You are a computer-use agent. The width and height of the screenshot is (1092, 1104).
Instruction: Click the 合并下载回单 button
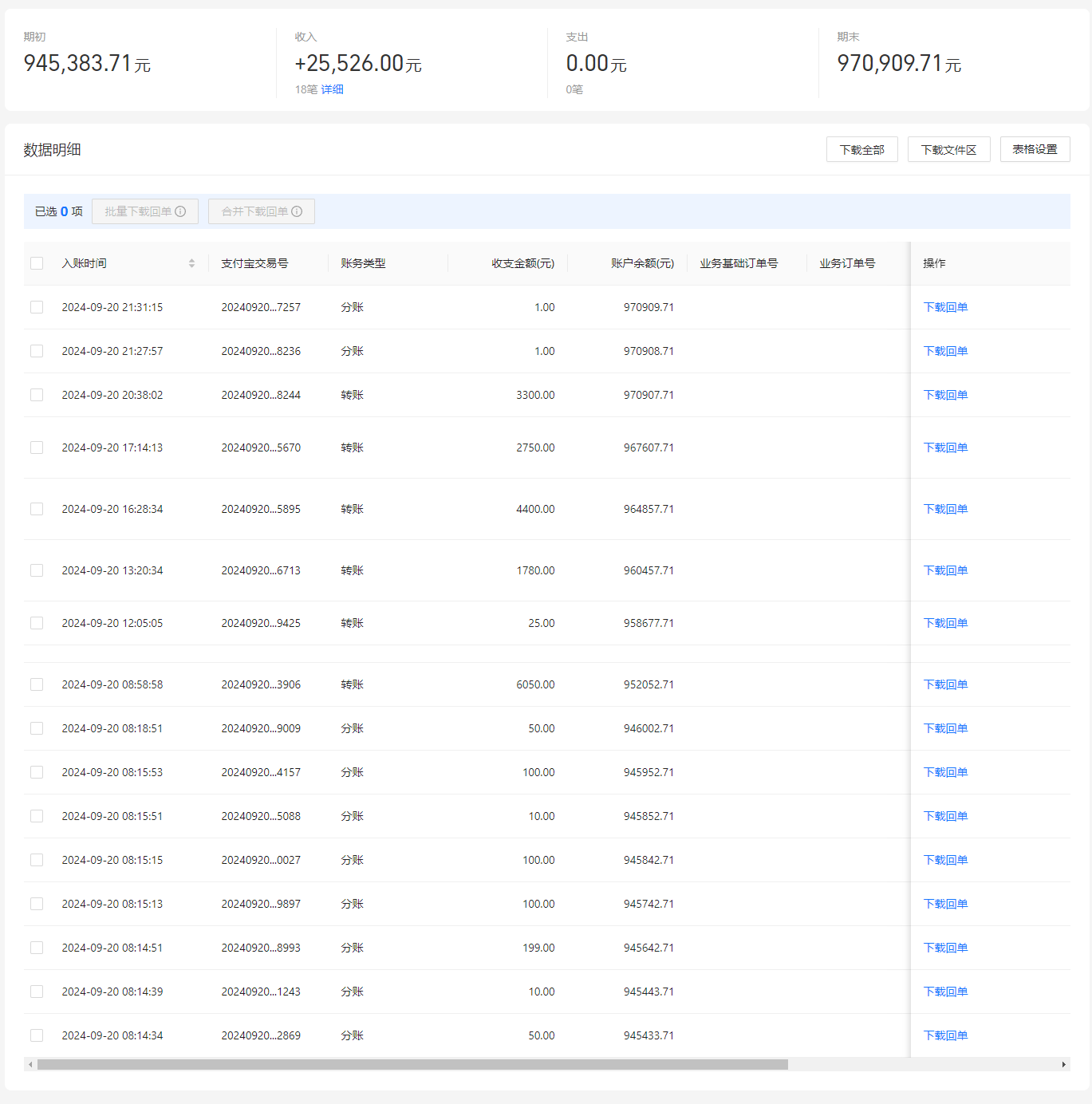[x=262, y=211]
